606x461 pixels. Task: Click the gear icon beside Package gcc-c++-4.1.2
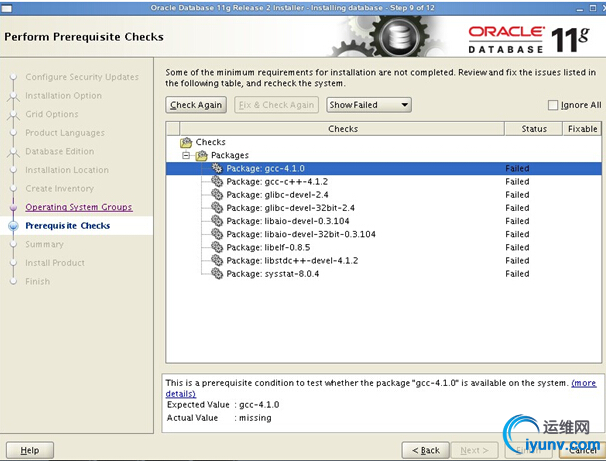pos(217,181)
